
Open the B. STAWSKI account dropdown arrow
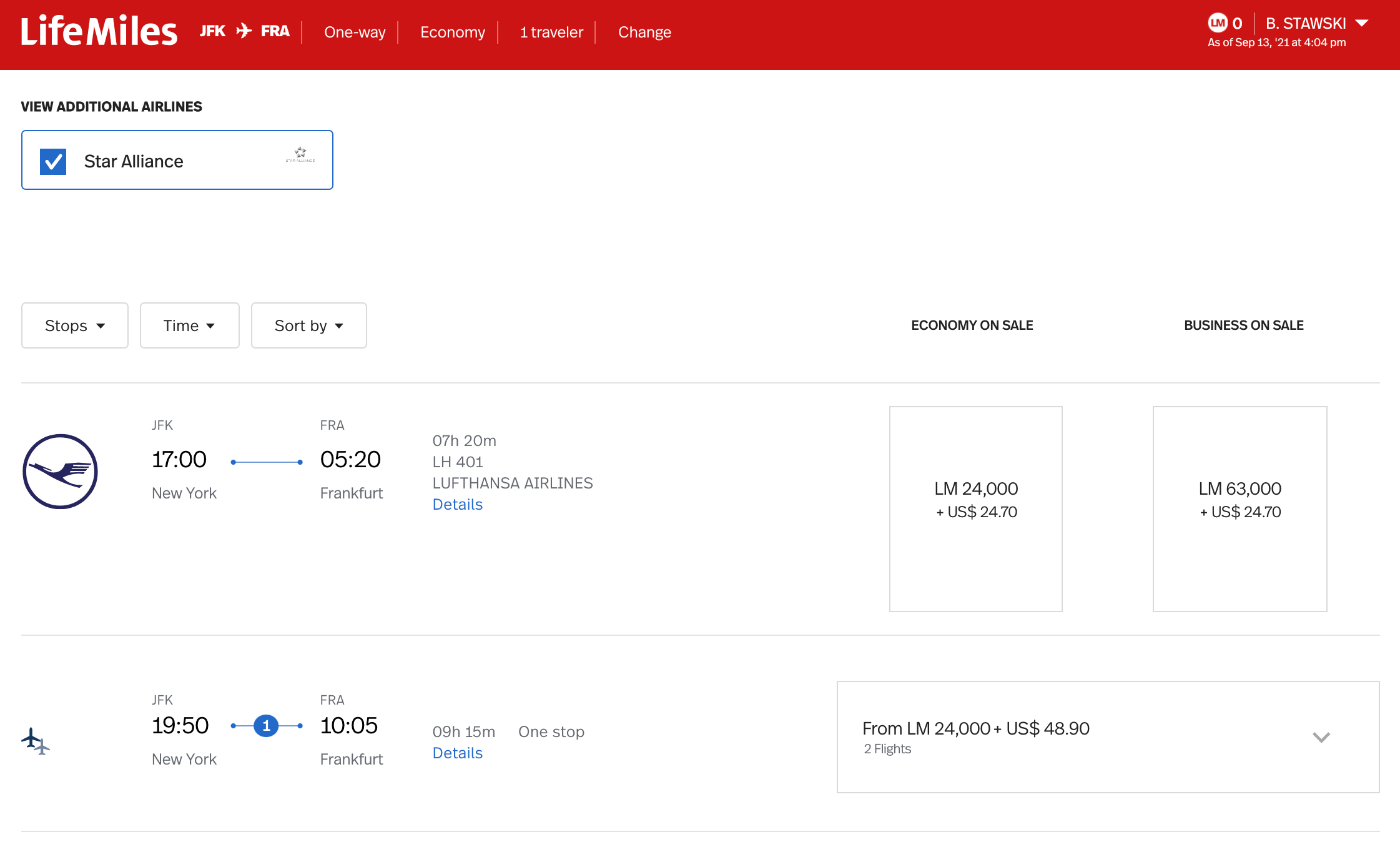pyautogui.click(x=1362, y=23)
